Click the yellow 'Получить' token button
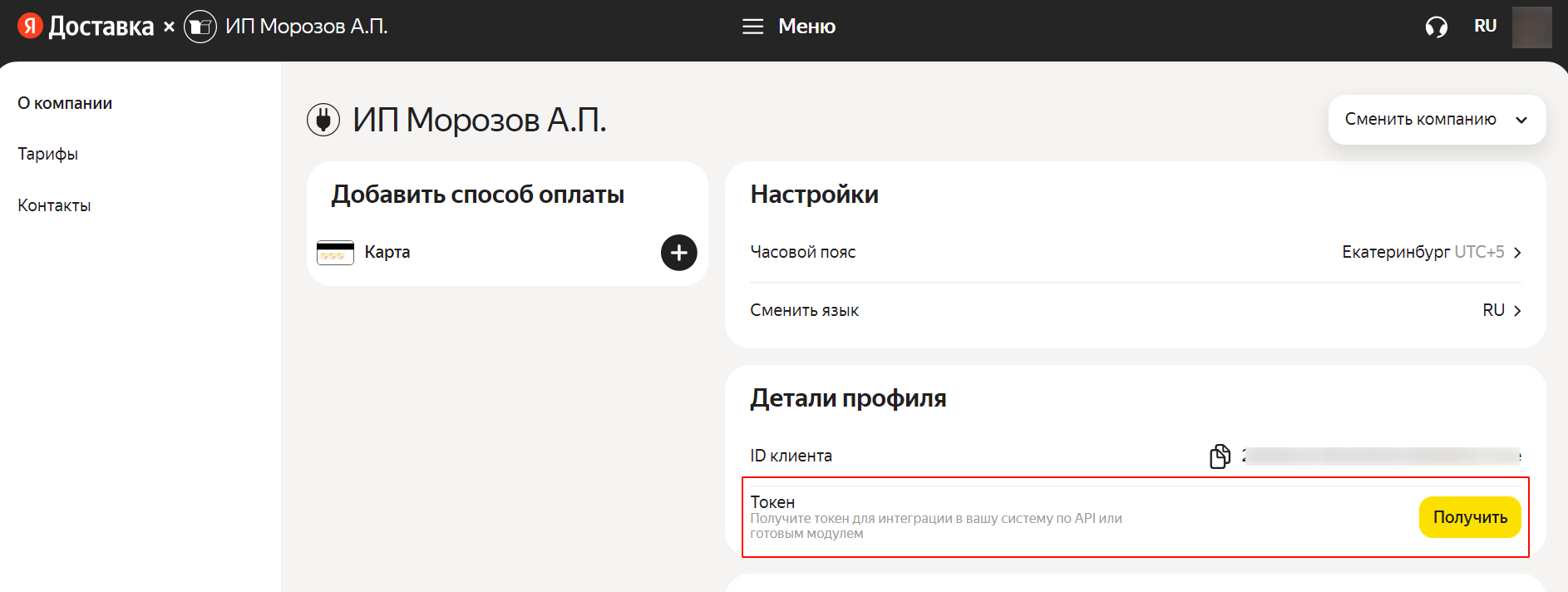 click(x=1470, y=517)
